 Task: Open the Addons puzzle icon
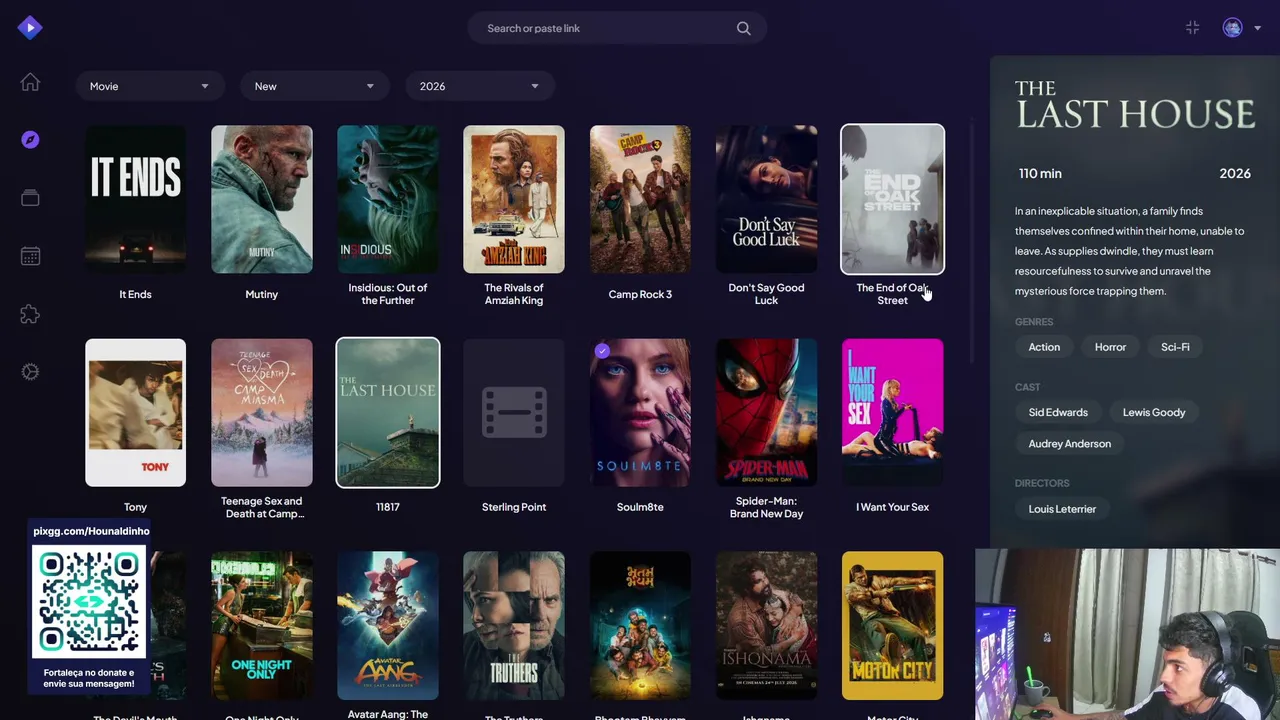[x=30, y=314]
